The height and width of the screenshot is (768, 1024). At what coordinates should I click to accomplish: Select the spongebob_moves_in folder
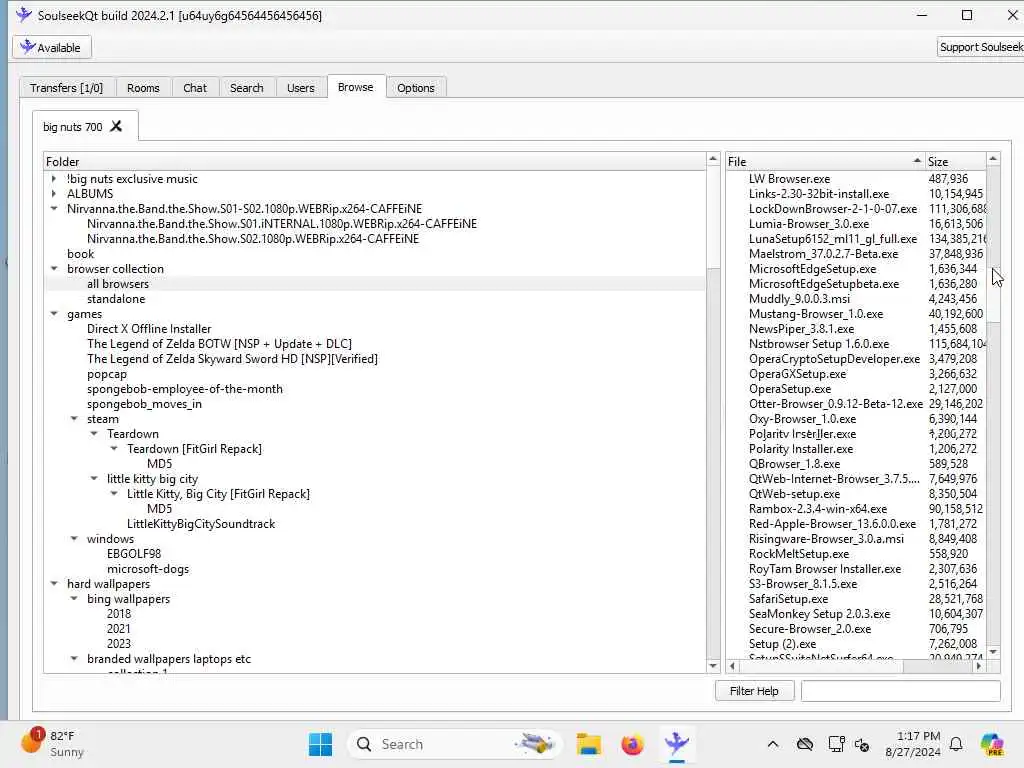click(144, 404)
